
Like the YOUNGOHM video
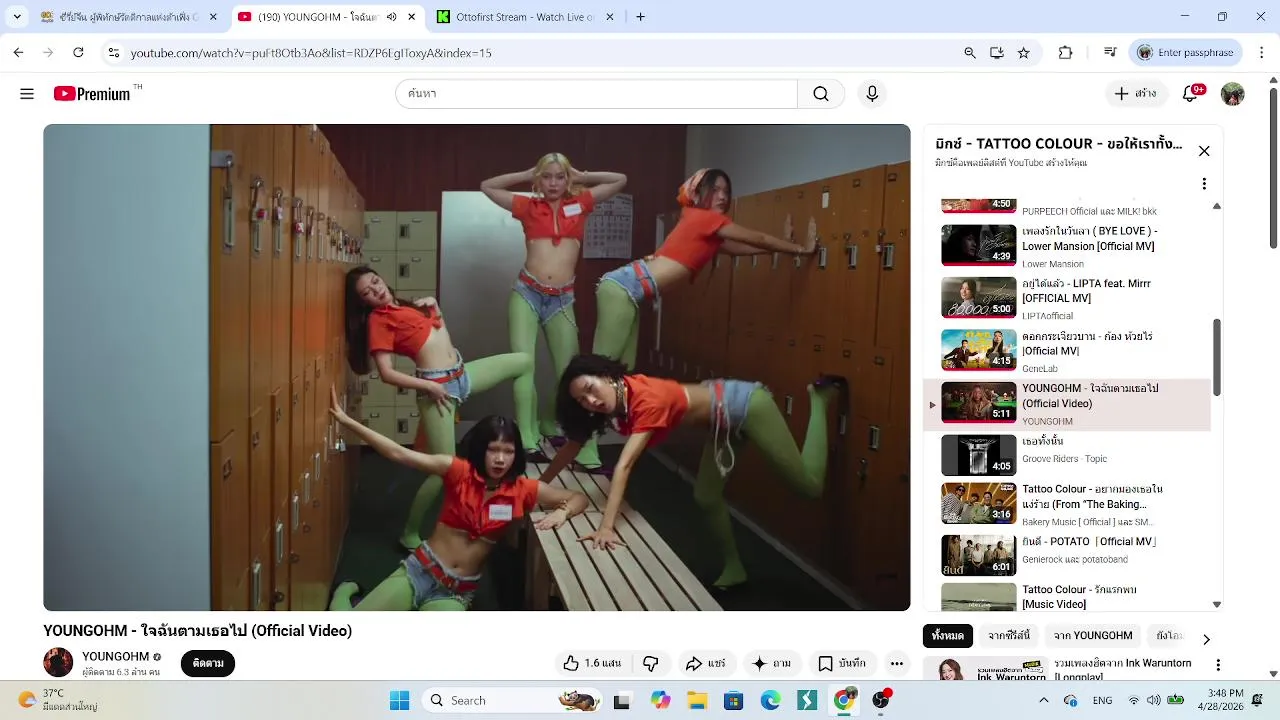coord(591,663)
